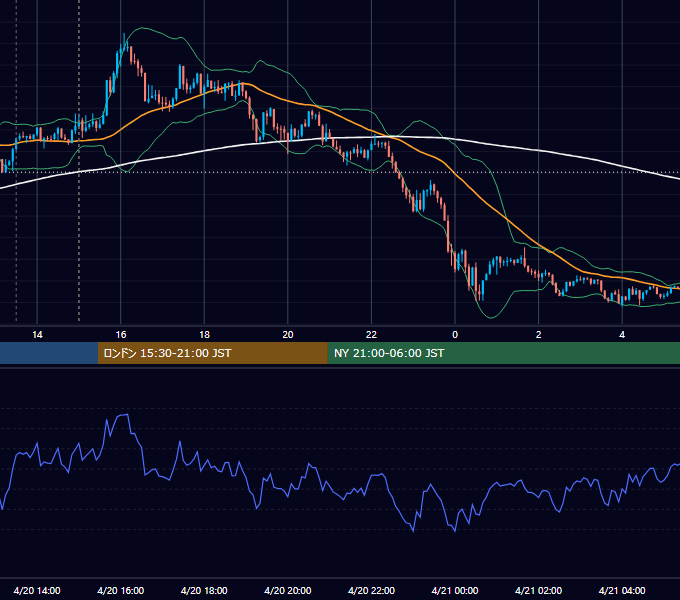Click the '2' hour axis label

pos(539,335)
